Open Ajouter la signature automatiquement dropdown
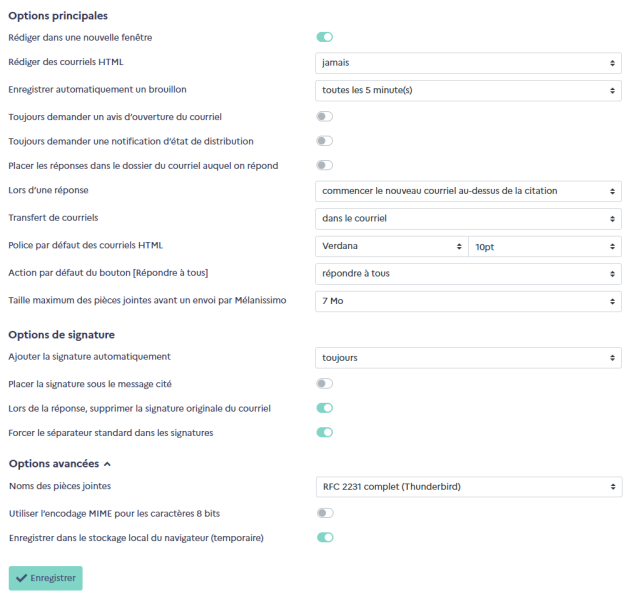This screenshot has height=593, width=630. point(468,358)
